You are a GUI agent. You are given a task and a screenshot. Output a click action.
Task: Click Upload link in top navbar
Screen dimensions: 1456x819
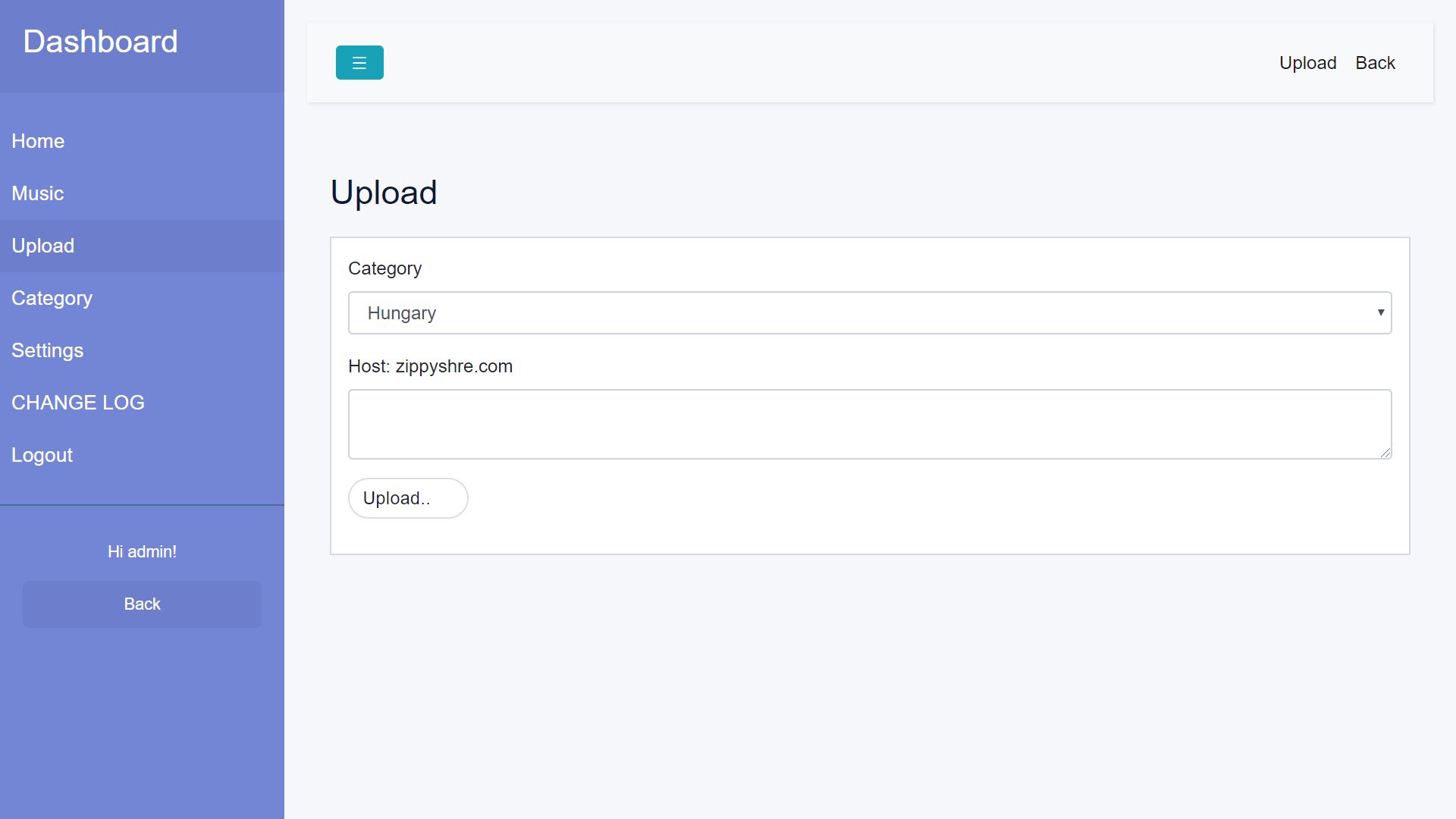tap(1307, 63)
